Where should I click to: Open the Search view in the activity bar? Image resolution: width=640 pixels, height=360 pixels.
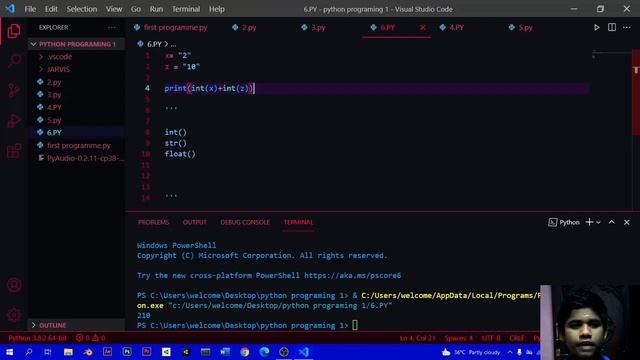14,61
